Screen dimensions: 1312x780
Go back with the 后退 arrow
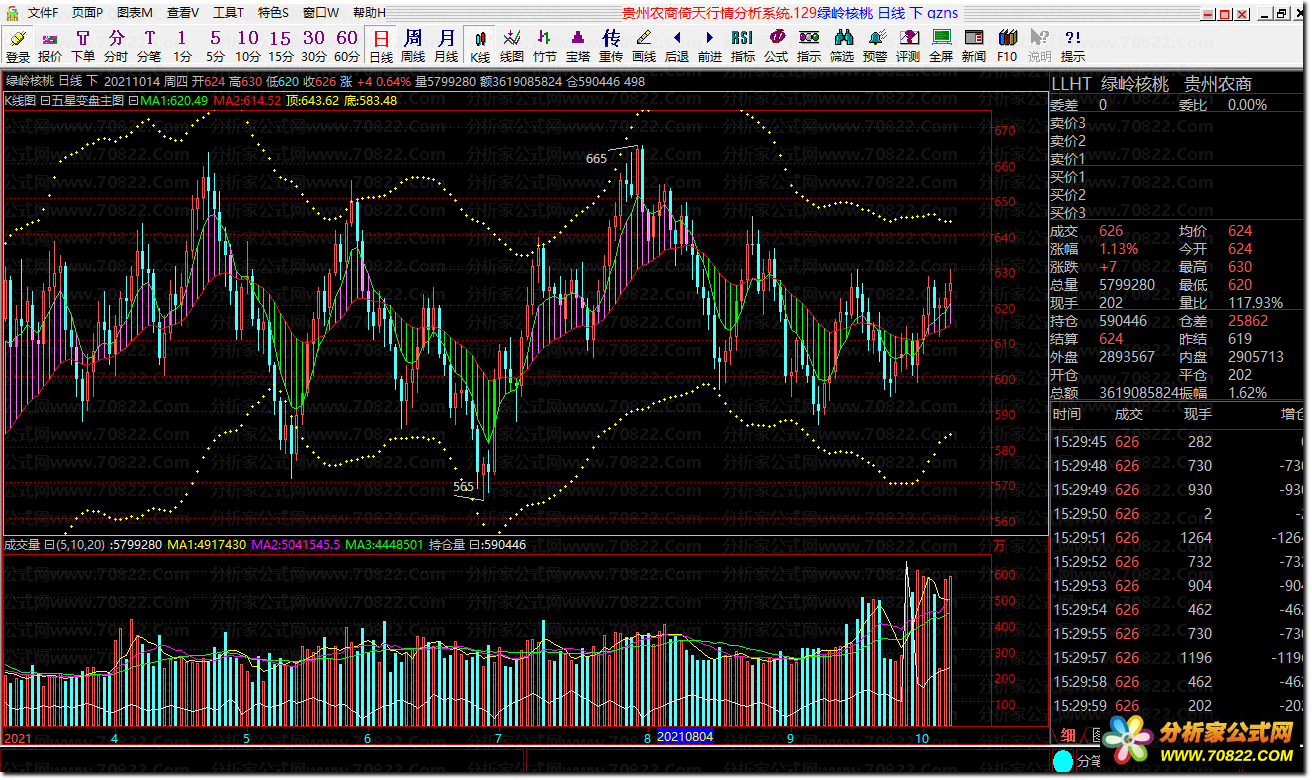click(677, 45)
